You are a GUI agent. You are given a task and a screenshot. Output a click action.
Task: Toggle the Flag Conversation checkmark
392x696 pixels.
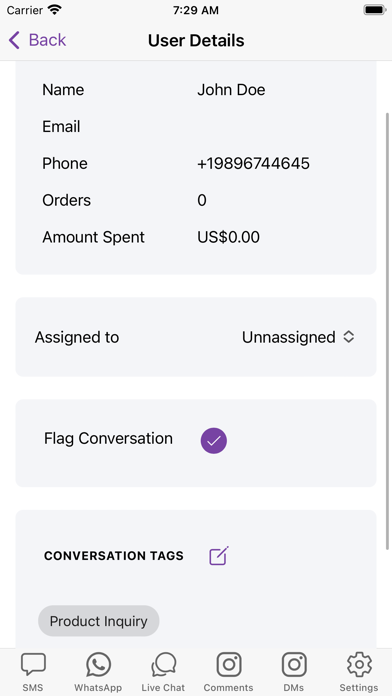214,441
